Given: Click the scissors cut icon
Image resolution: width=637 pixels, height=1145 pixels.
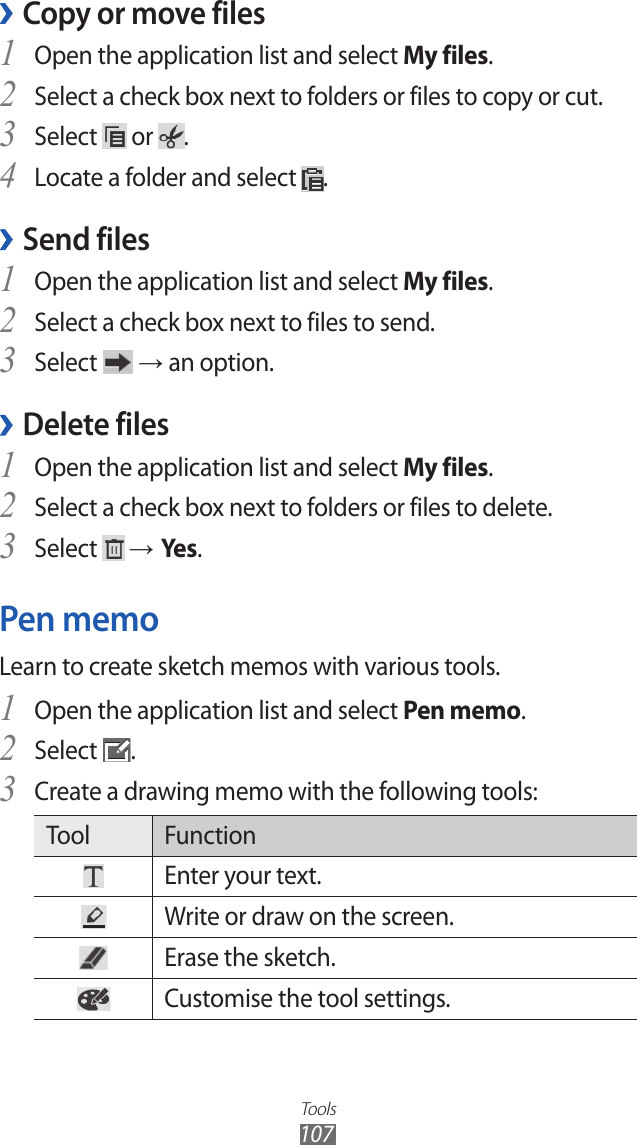Looking at the screenshot, I should [x=170, y=136].
